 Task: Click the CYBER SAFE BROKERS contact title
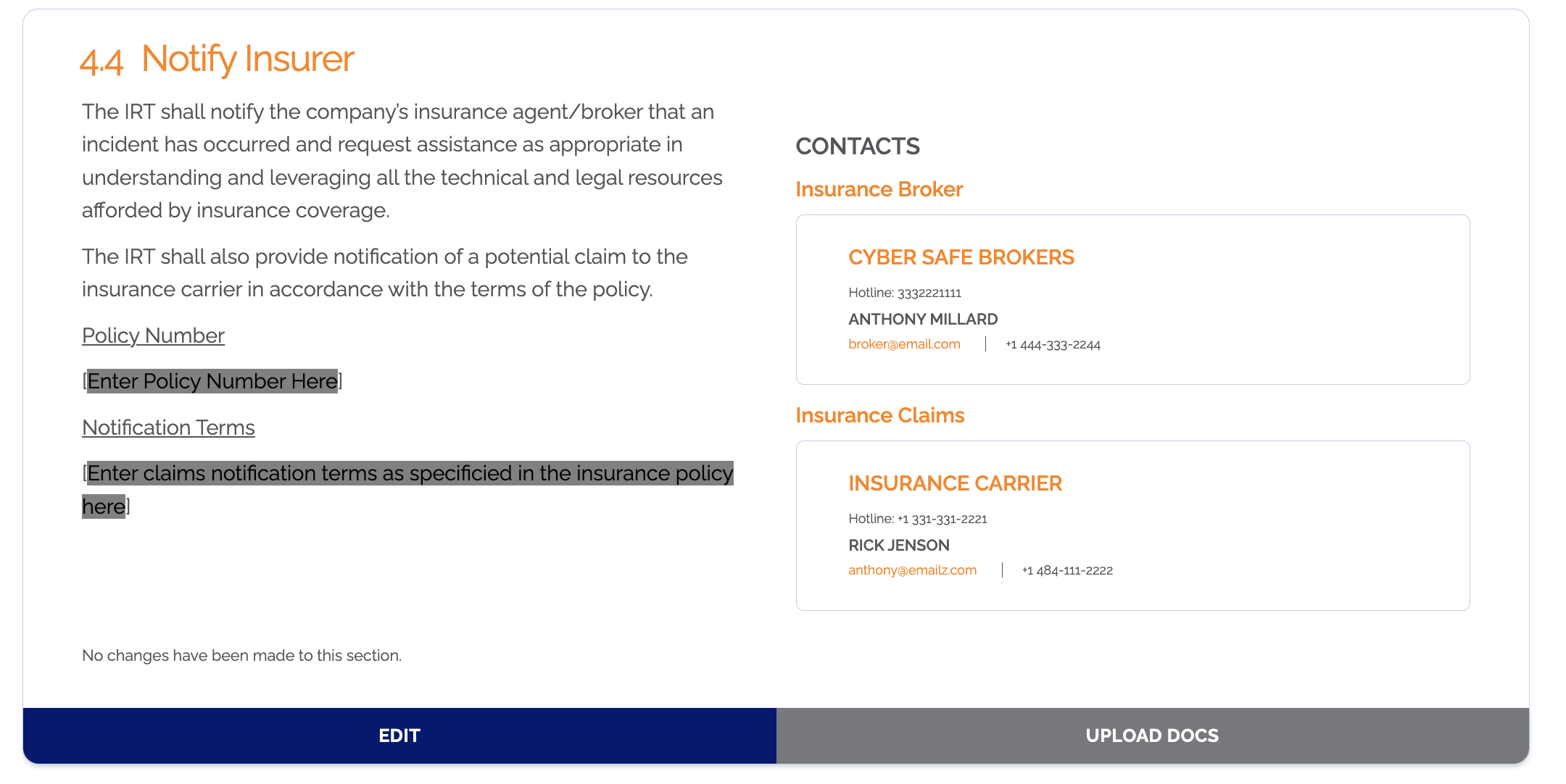click(x=961, y=257)
